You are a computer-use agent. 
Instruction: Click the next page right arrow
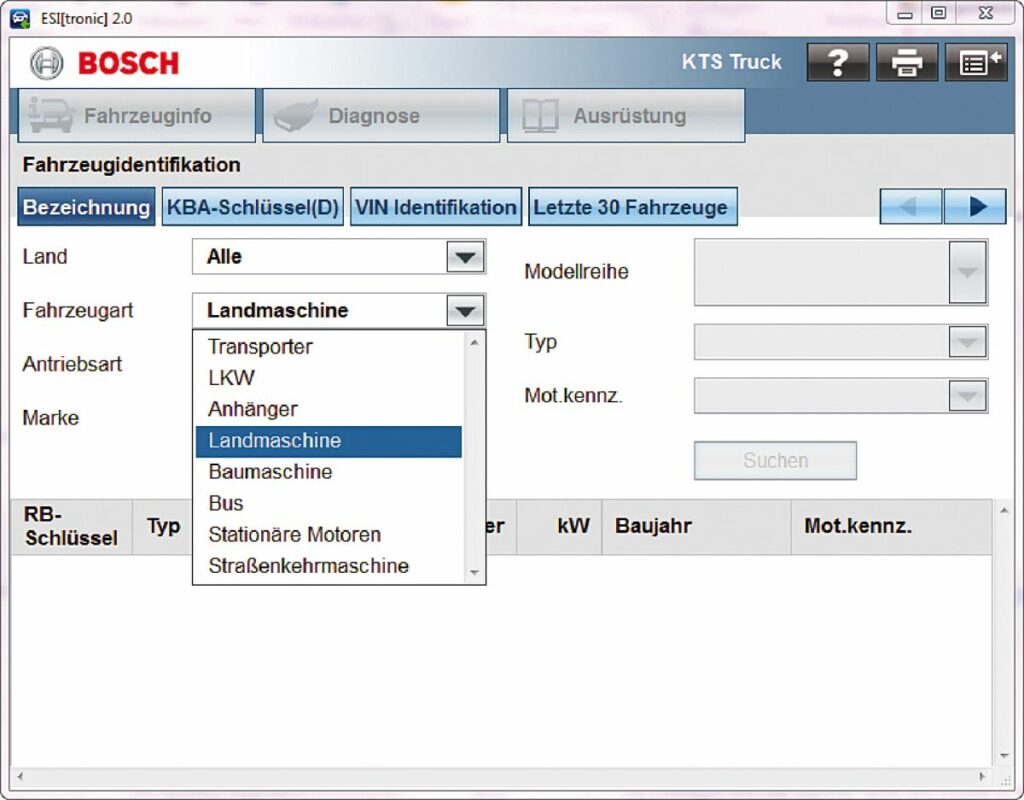pos(974,207)
